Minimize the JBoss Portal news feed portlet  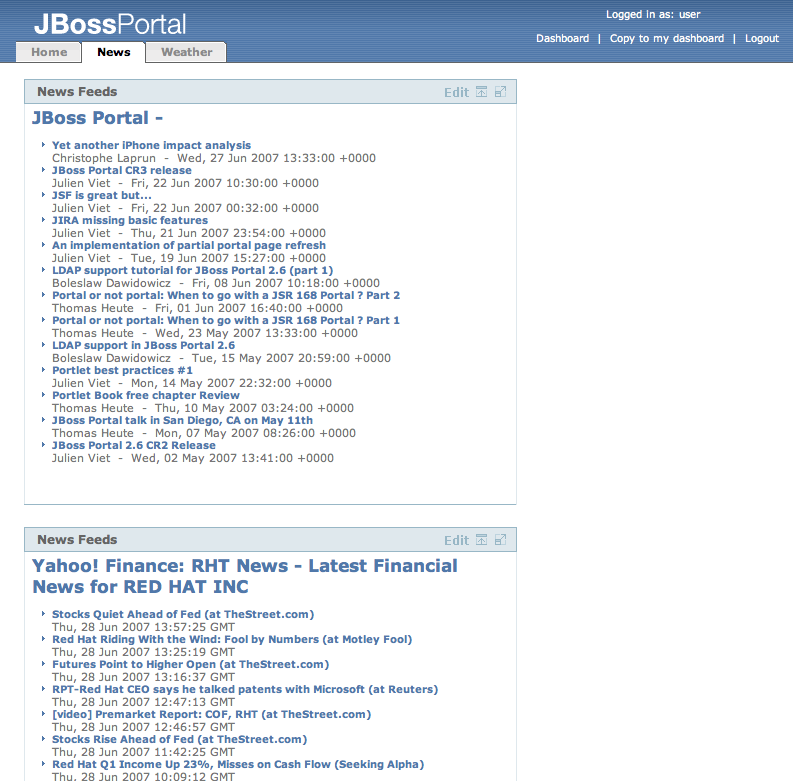pos(481,92)
